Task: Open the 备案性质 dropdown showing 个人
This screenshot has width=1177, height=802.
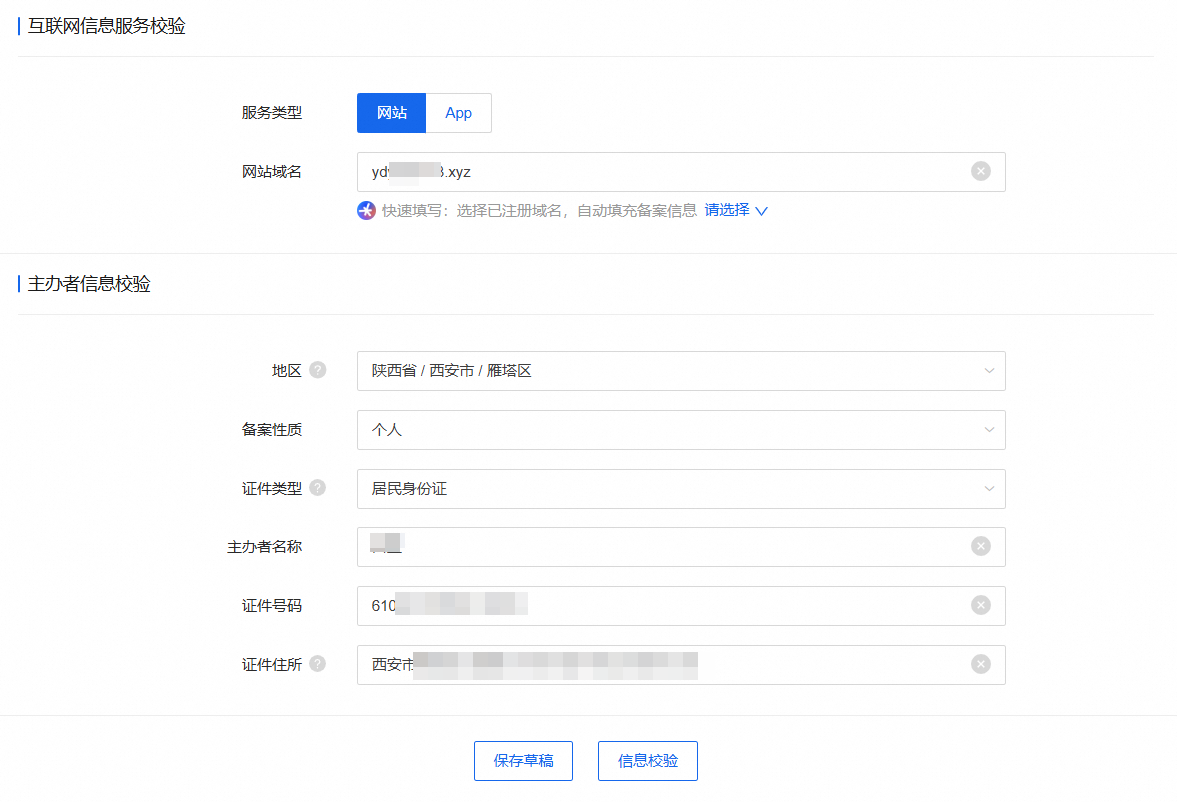Action: point(681,430)
